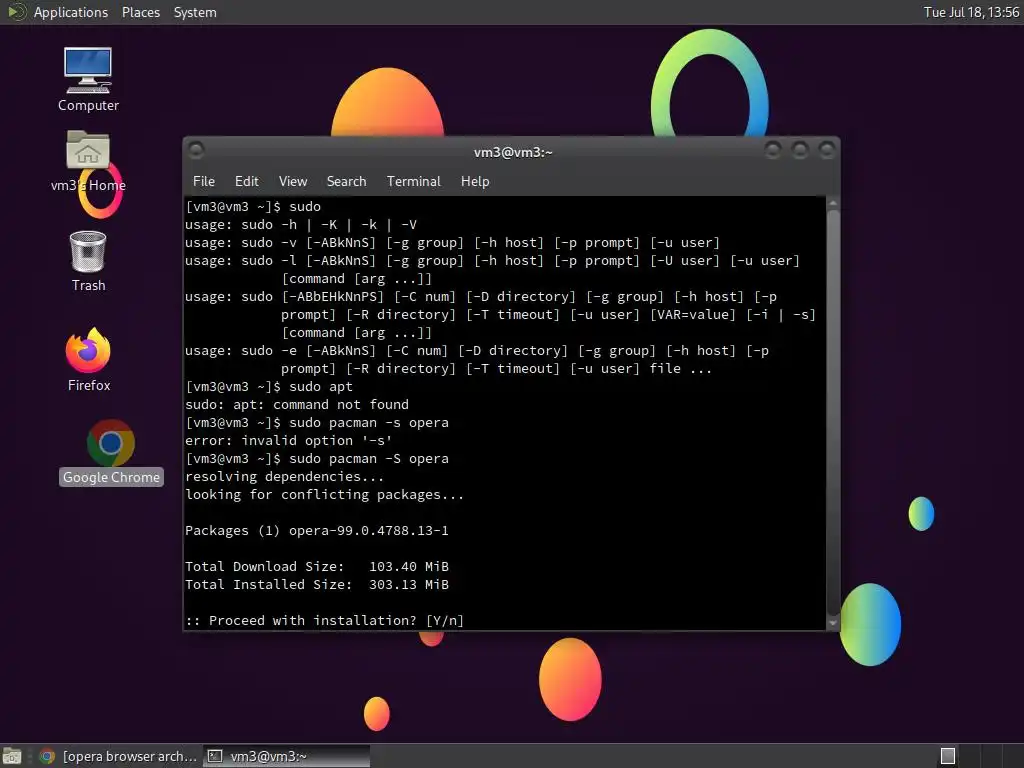This screenshot has width=1024, height=768.
Task: Click the terminal window menu button at title bar left
Action: [196, 151]
